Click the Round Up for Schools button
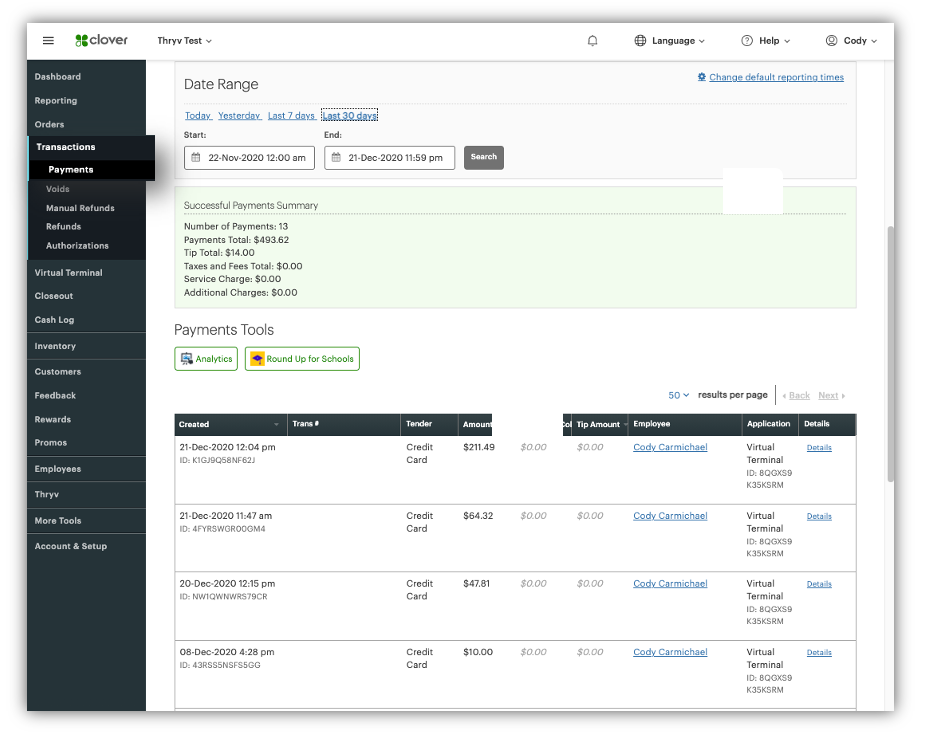Image resolution: width=926 pixels, height=734 pixels. pos(302,358)
